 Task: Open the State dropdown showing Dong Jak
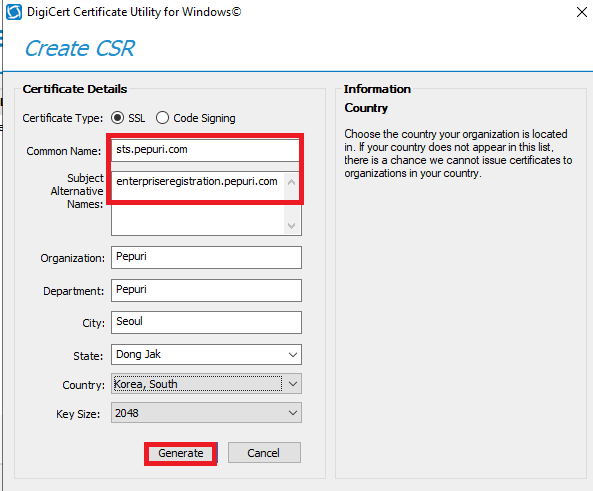click(x=206, y=354)
